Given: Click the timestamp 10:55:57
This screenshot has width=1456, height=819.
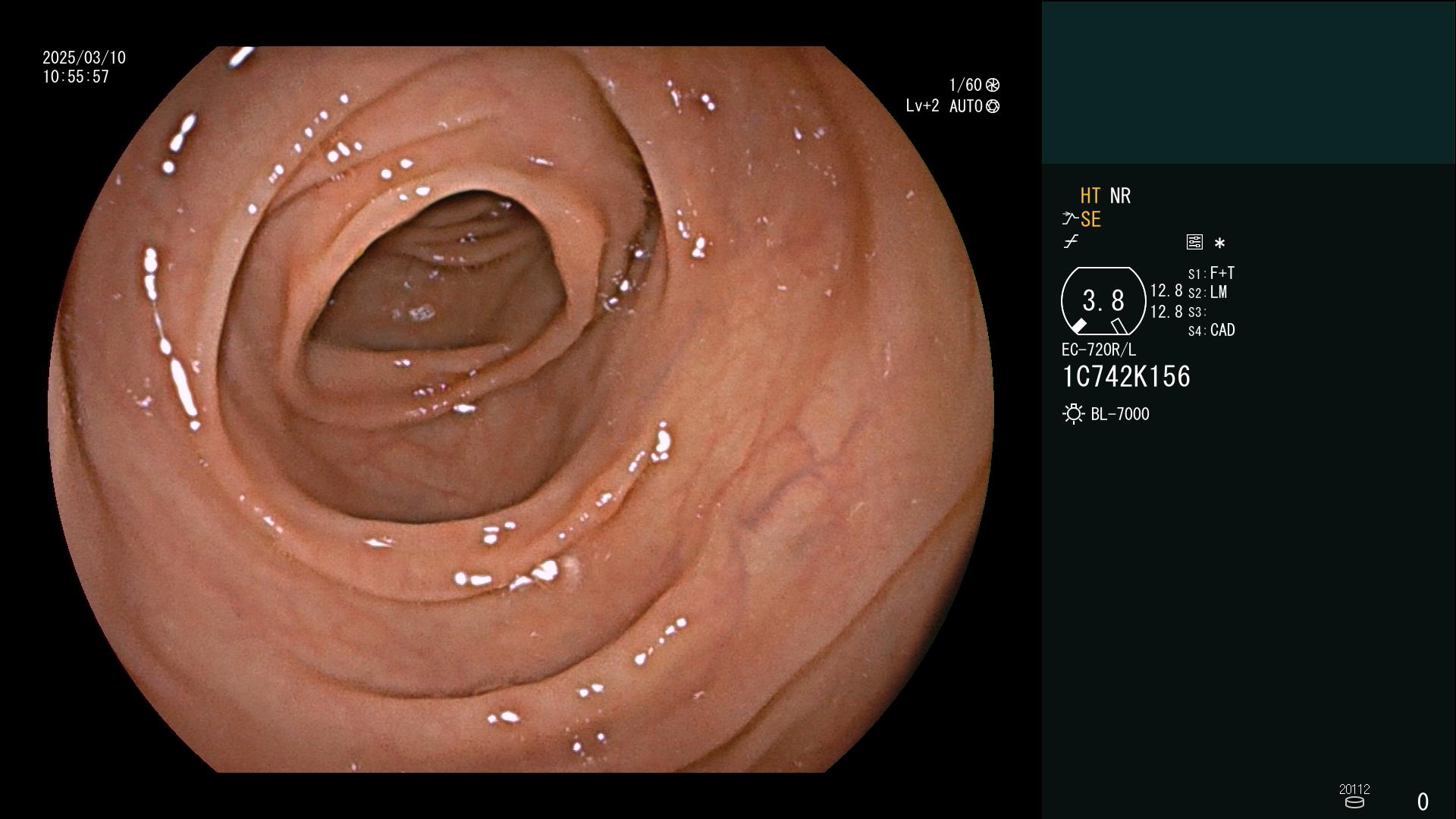Looking at the screenshot, I should 76,77.
